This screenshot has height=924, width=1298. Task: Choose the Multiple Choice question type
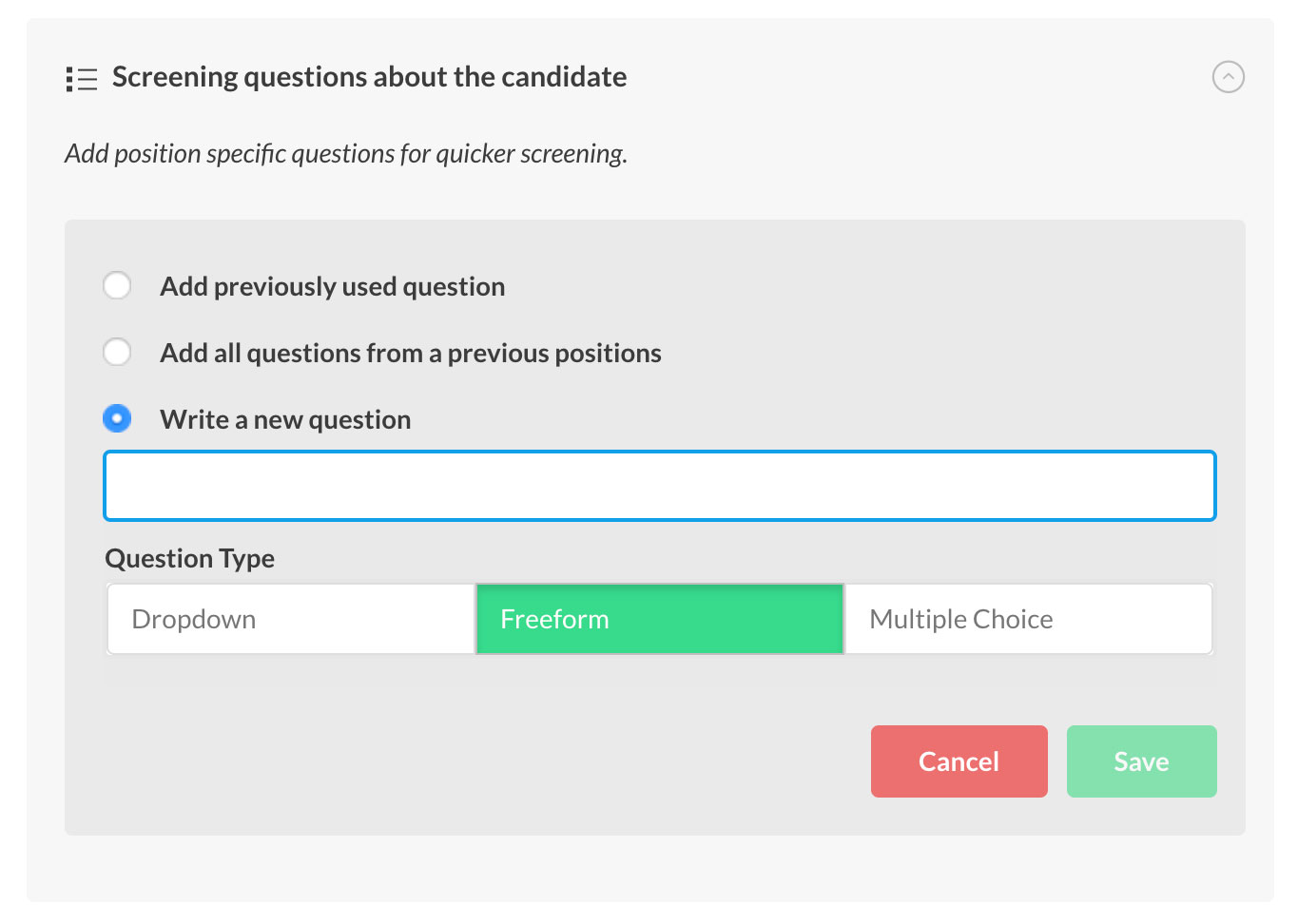1028,619
